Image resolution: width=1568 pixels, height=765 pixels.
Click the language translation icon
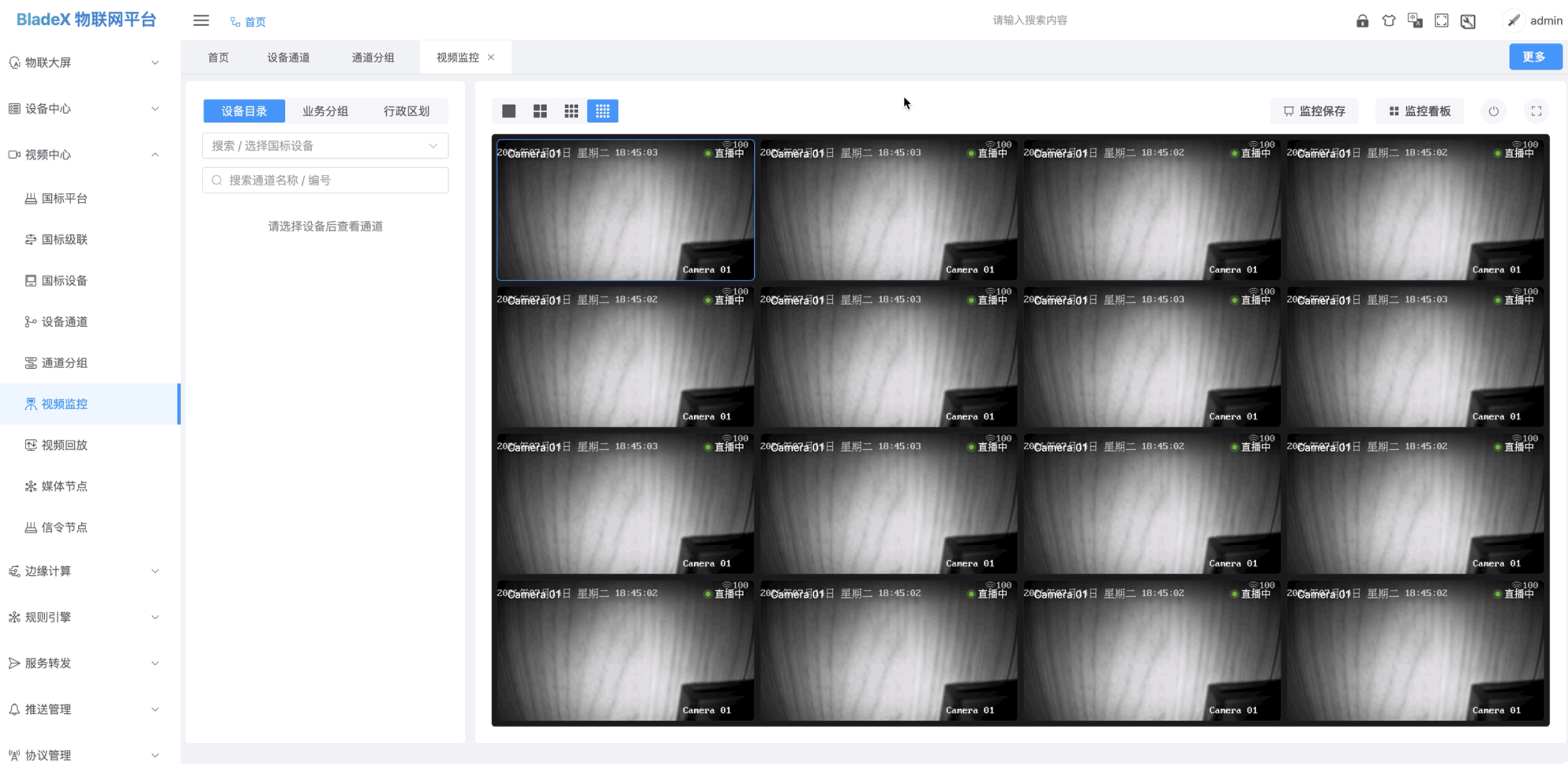1415,21
